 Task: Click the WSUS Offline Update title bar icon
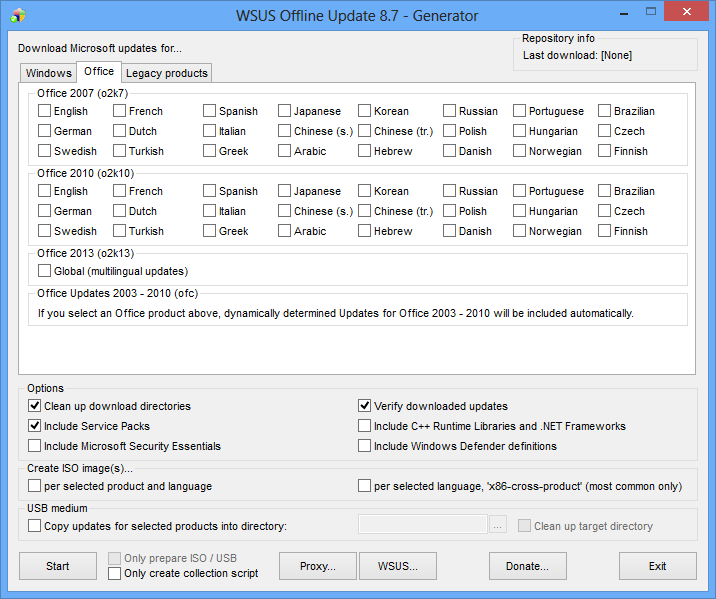pyautogui.click(x=17, y=15)
